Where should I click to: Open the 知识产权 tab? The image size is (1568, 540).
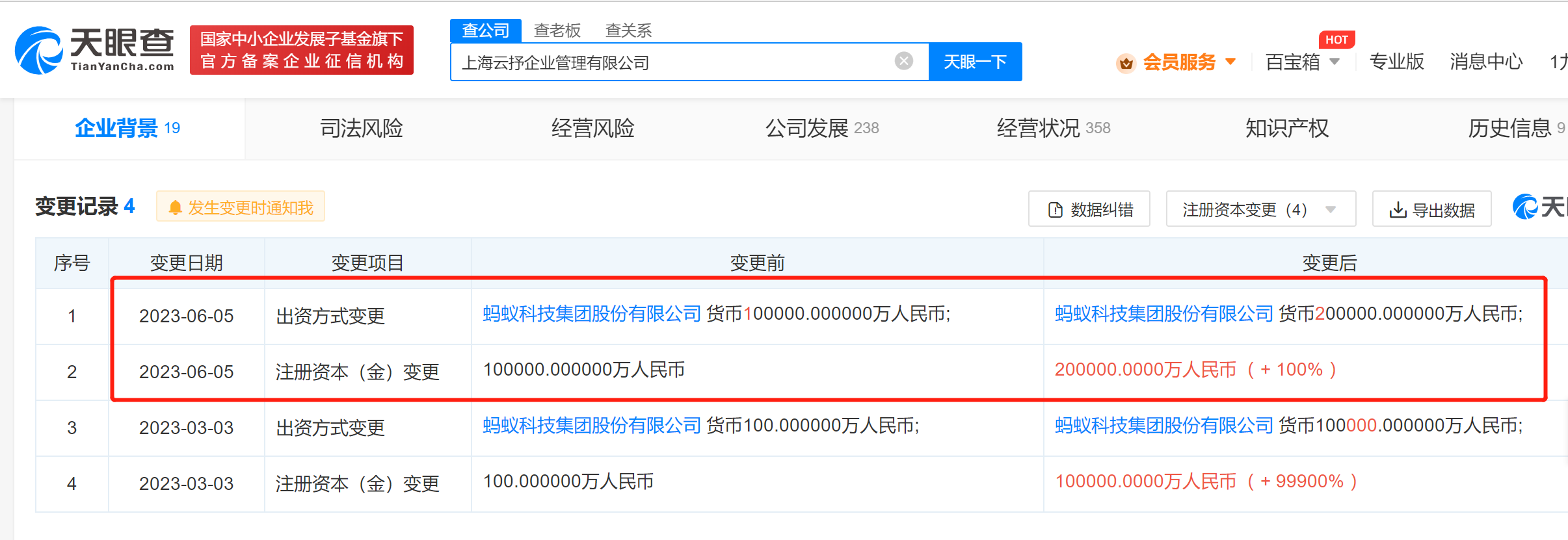[x=1286, y=128]
